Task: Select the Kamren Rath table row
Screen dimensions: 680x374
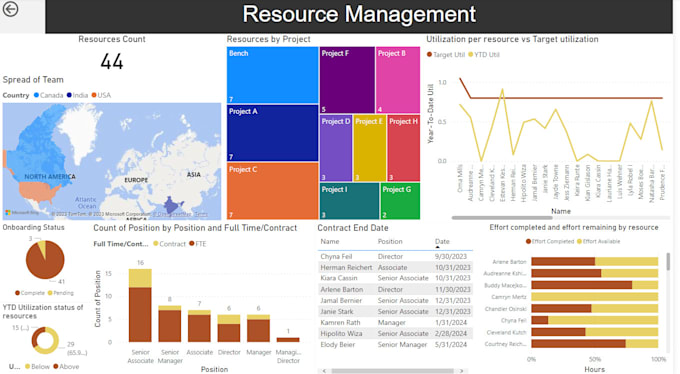Action: 395,322
